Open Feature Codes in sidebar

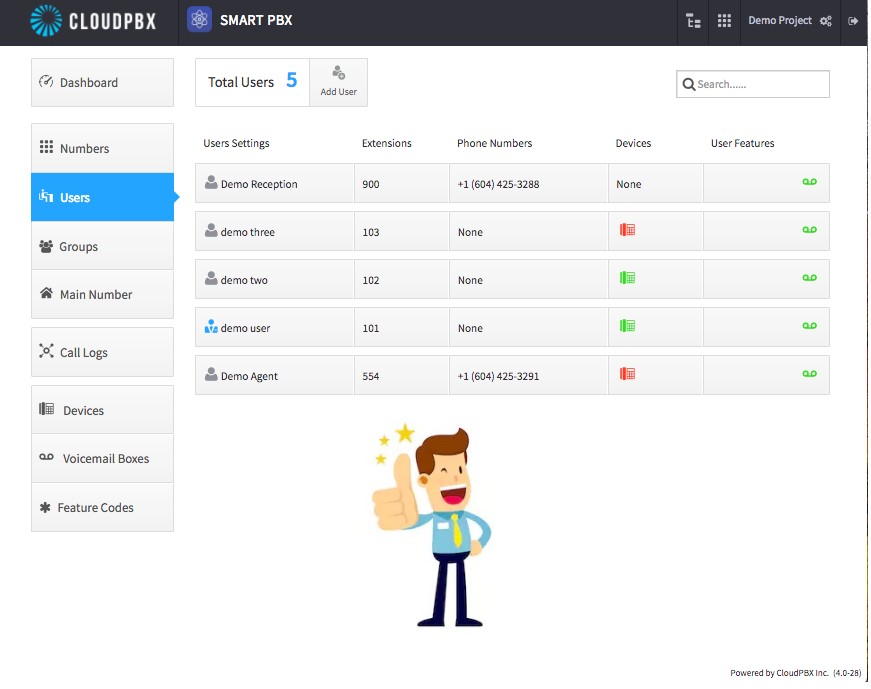tap(102, 507)
